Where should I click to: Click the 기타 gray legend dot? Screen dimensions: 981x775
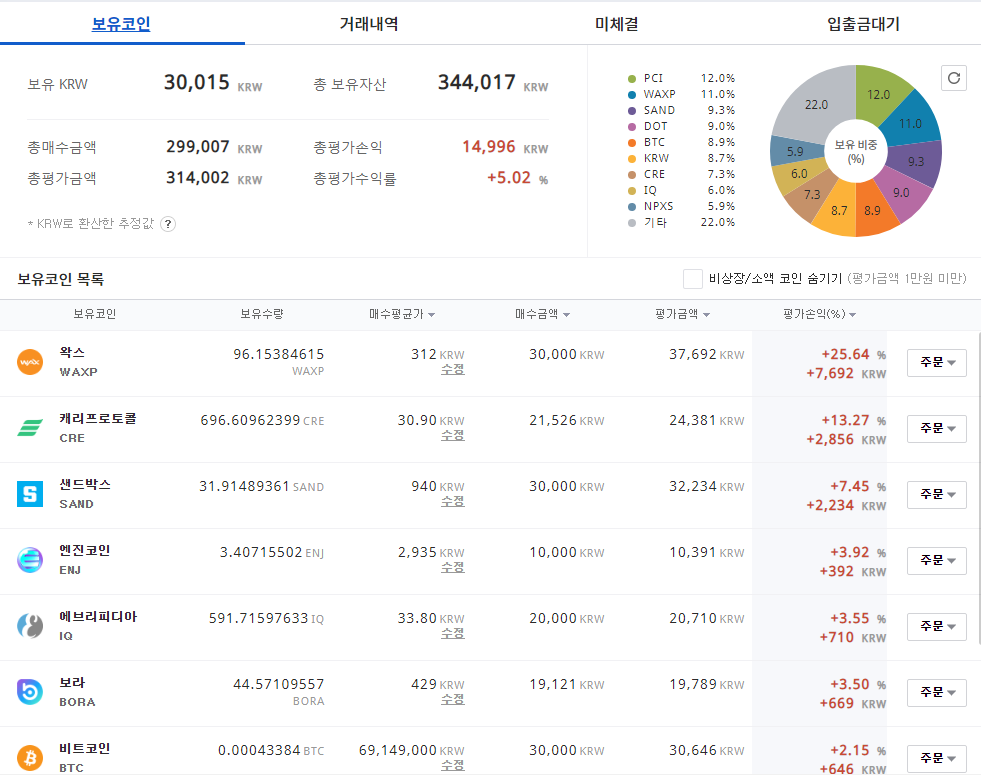[632, 223]
